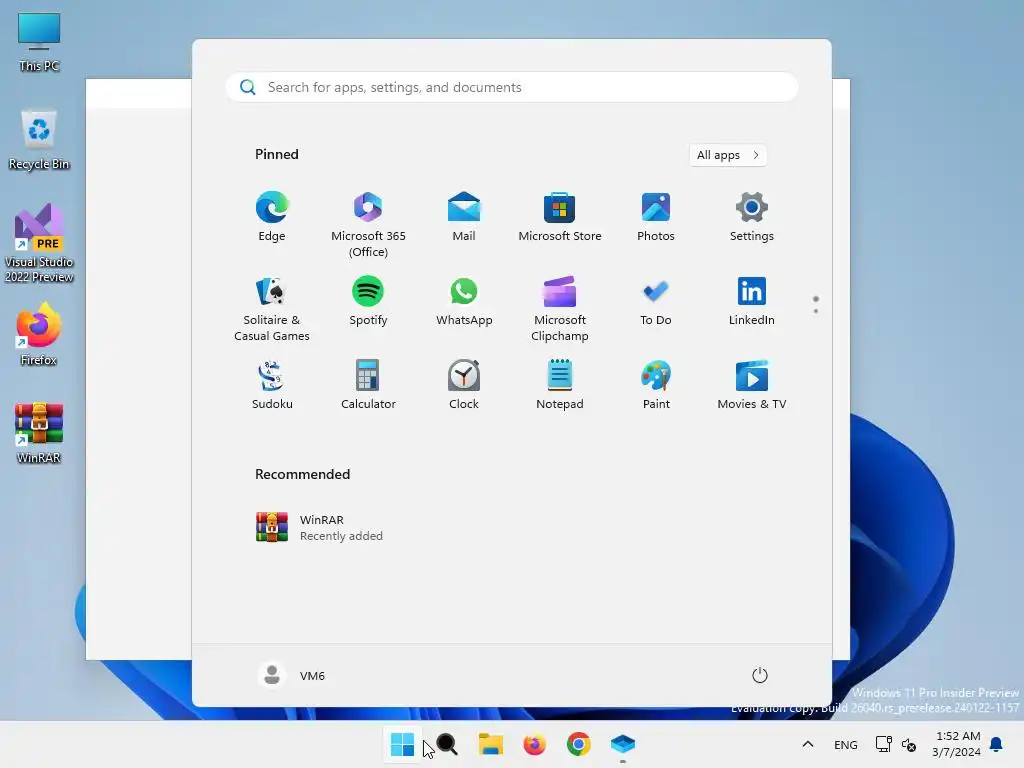Launch Microsoft 365 (Office)

click(x=368, y=224)
